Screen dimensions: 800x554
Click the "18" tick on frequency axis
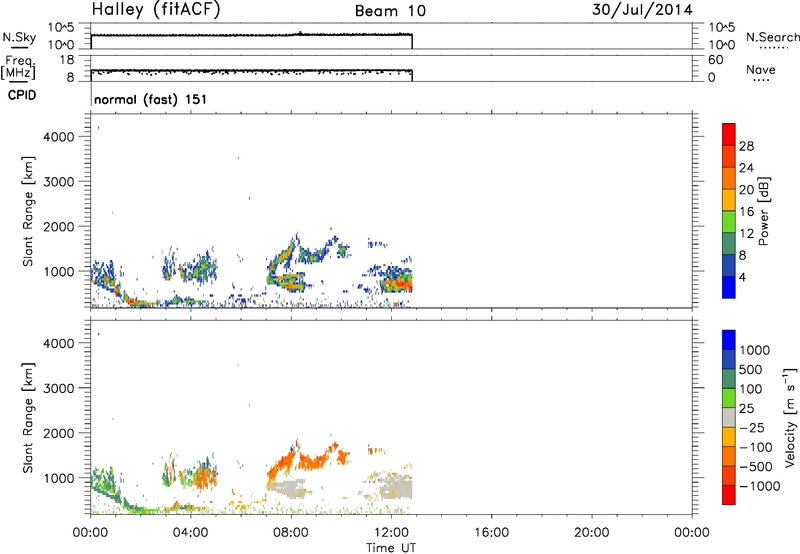tap(67, 60)
